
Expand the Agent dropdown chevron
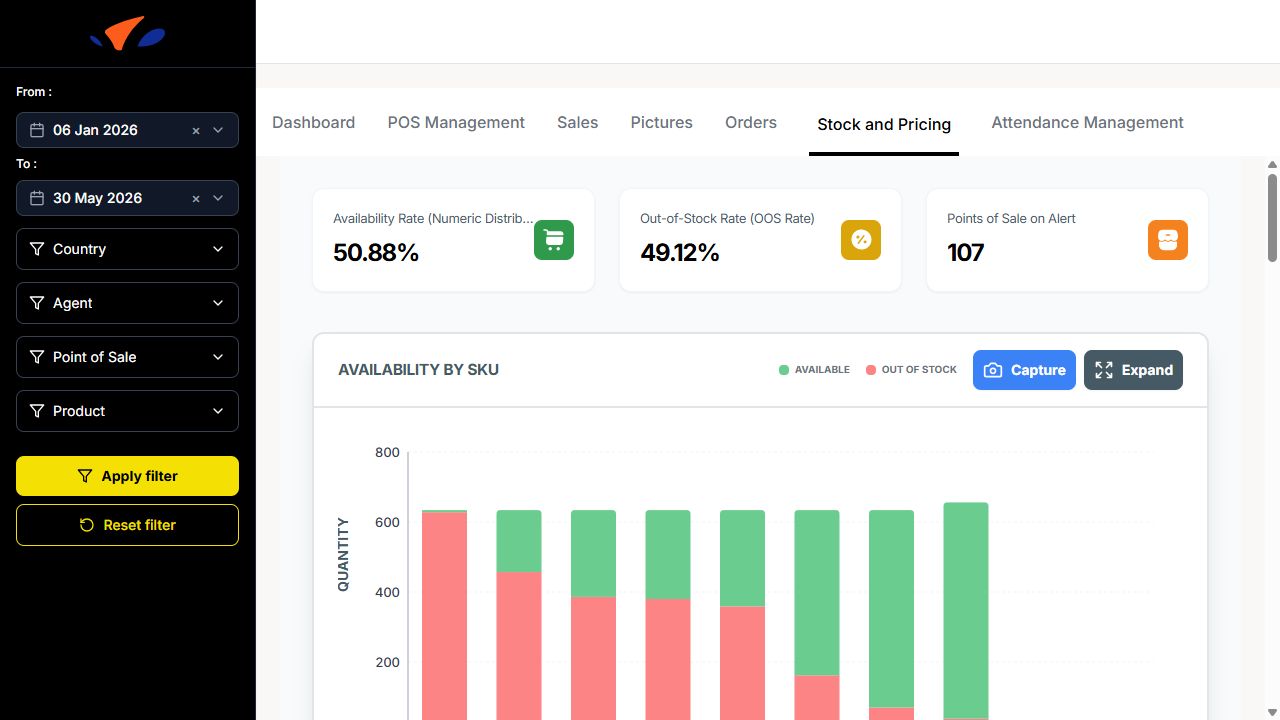click(218, 303)
